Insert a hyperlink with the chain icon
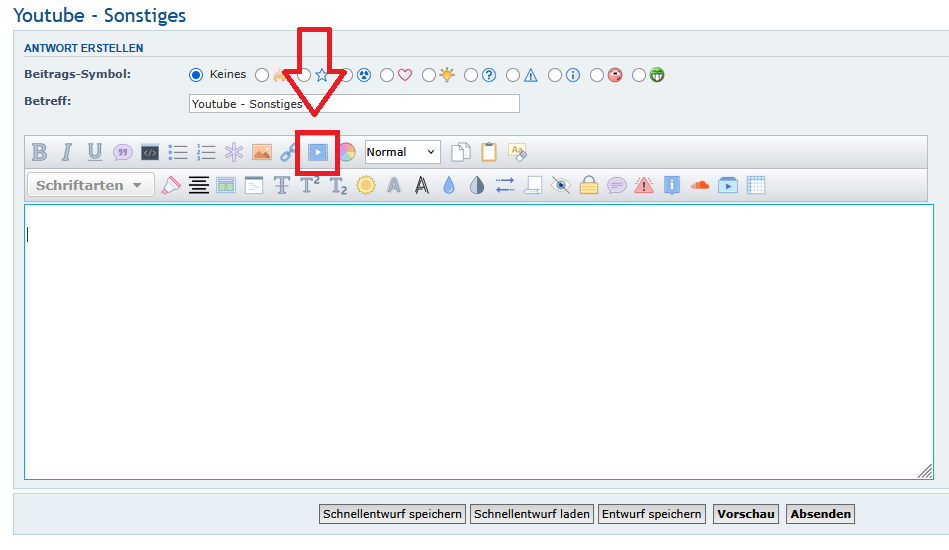Screen dimensions: 949x550 287,152
